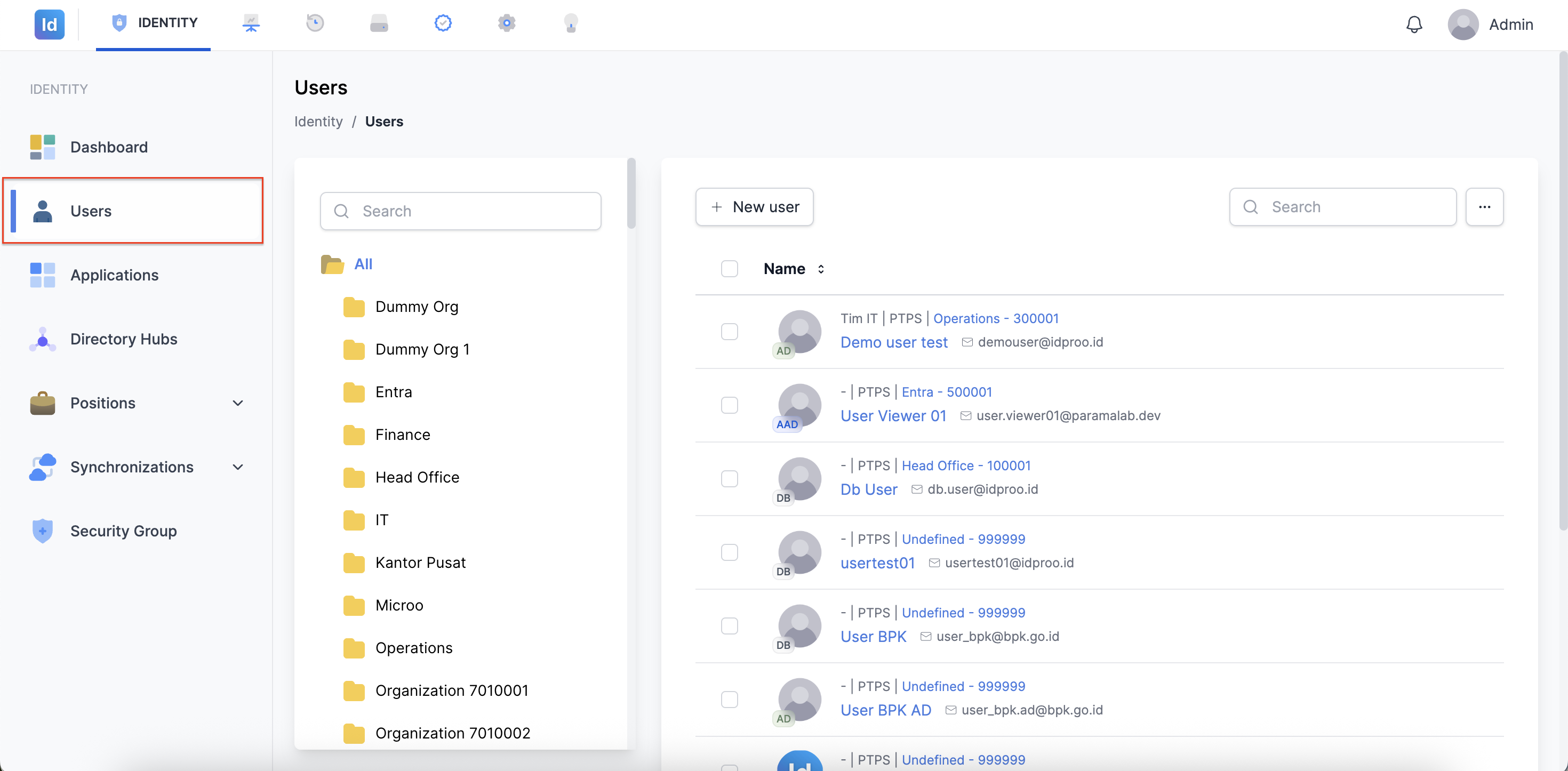Expand the Synchronizations menu chevron

point(238,468)
